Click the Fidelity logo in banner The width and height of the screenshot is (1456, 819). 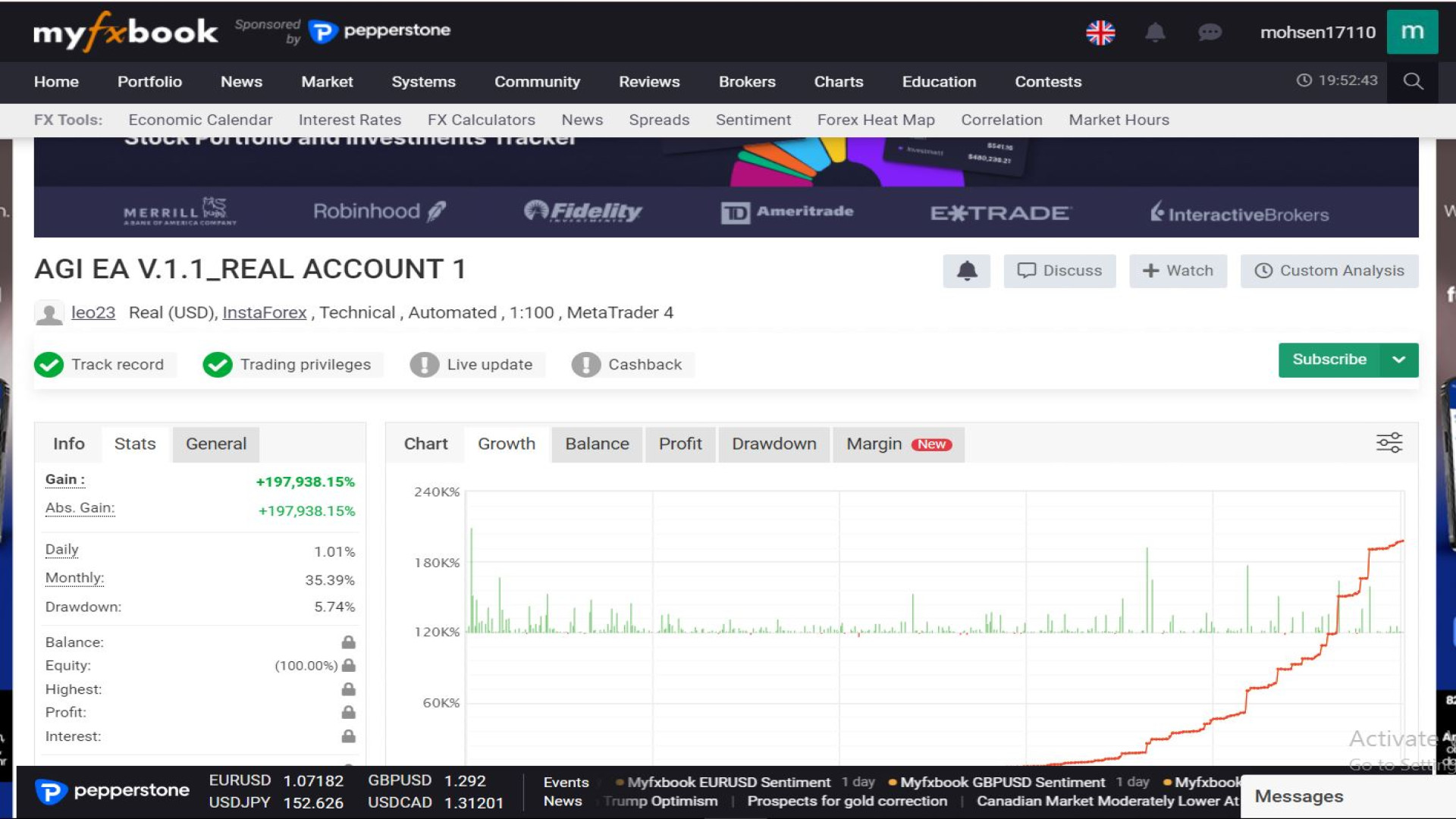point(583,212)
